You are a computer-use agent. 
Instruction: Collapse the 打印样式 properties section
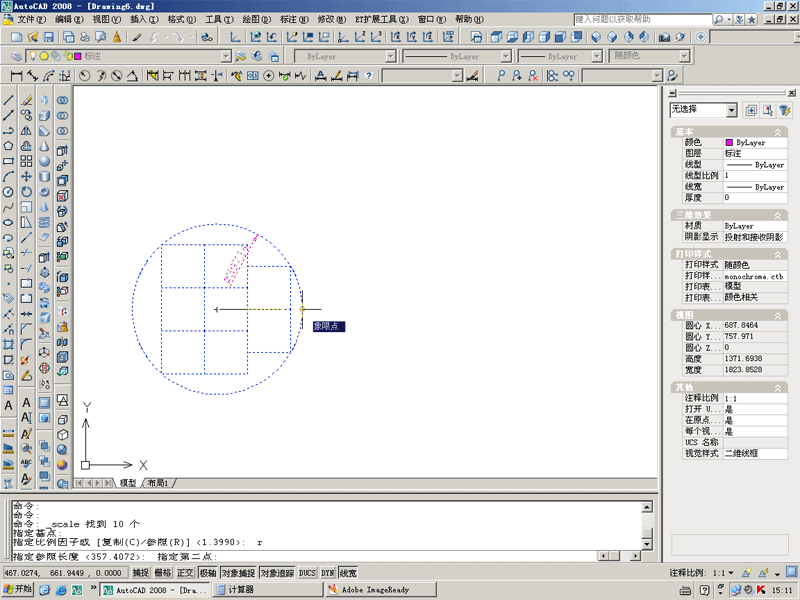(x=778, y=254)
